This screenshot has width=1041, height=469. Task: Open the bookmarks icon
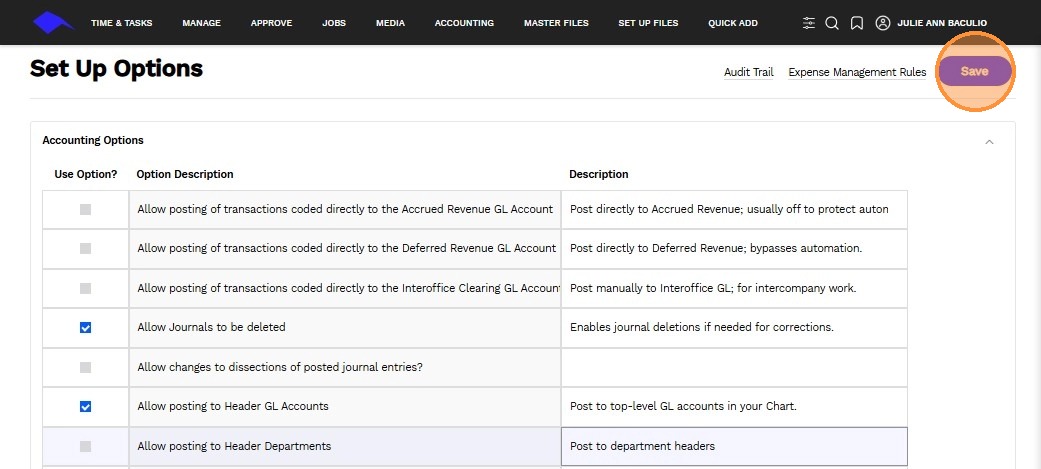857,23
